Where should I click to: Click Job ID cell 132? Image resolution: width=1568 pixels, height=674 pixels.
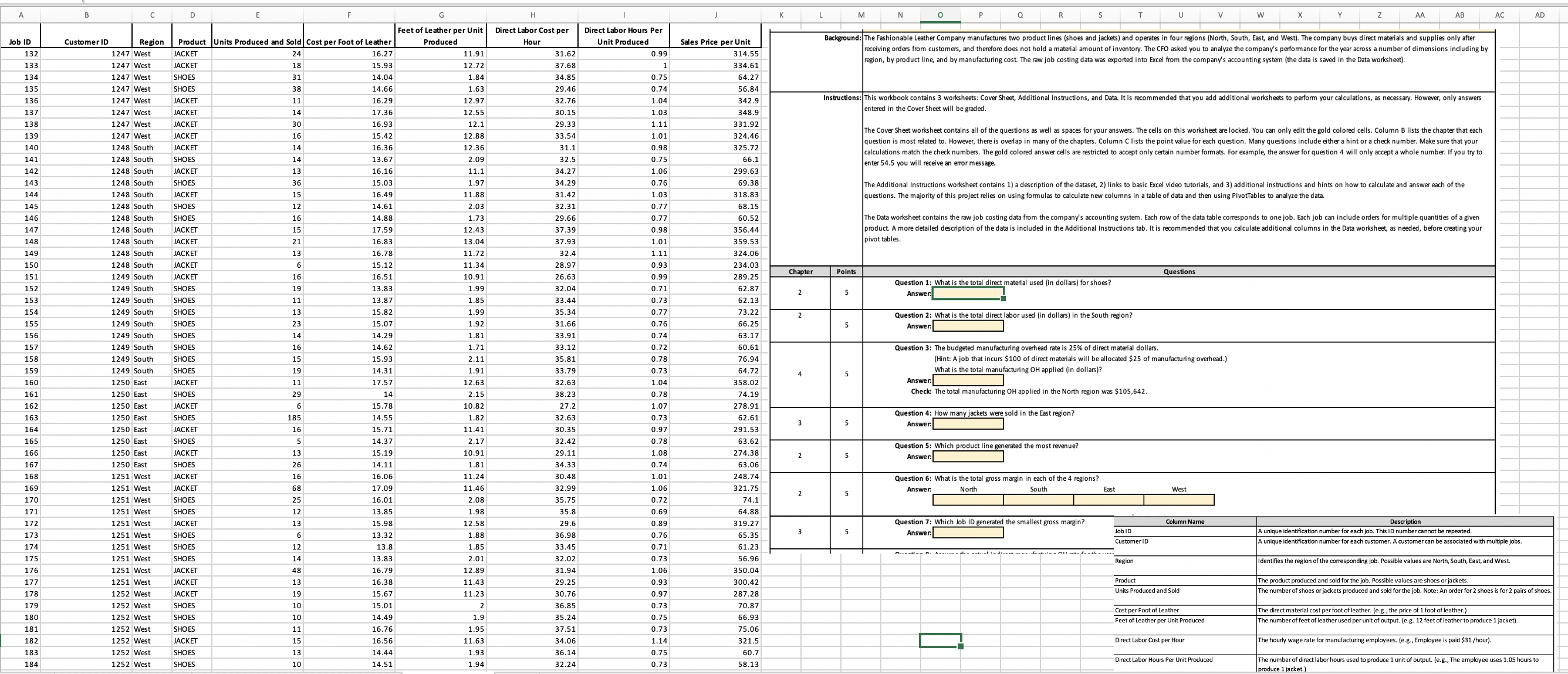click(20, 53)
